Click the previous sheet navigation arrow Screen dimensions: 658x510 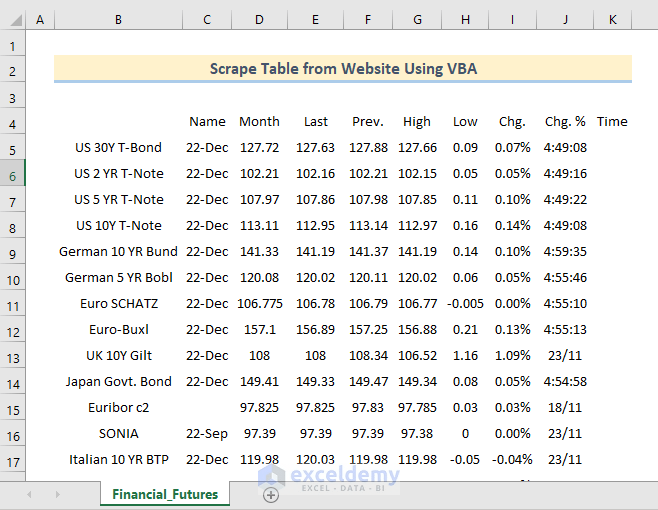pos(29,494)
